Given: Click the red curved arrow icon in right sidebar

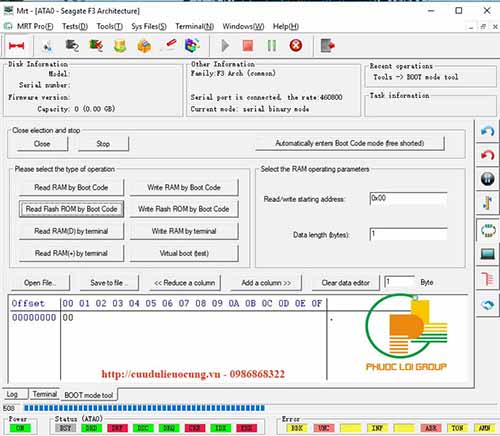Looking at the screenshot, I should click(x=487, y=155).
